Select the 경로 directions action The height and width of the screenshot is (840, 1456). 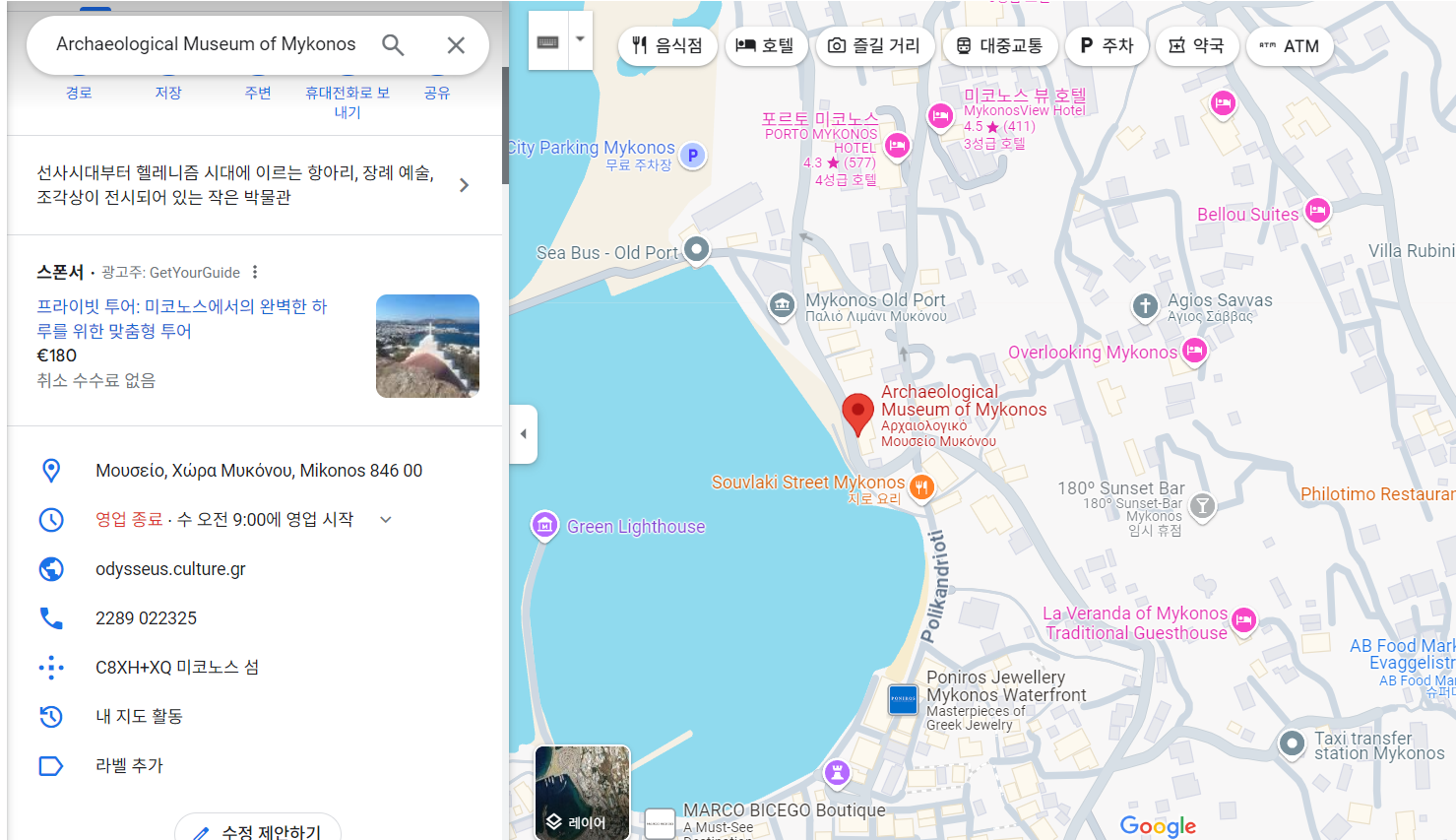click(x=79, y=93)
